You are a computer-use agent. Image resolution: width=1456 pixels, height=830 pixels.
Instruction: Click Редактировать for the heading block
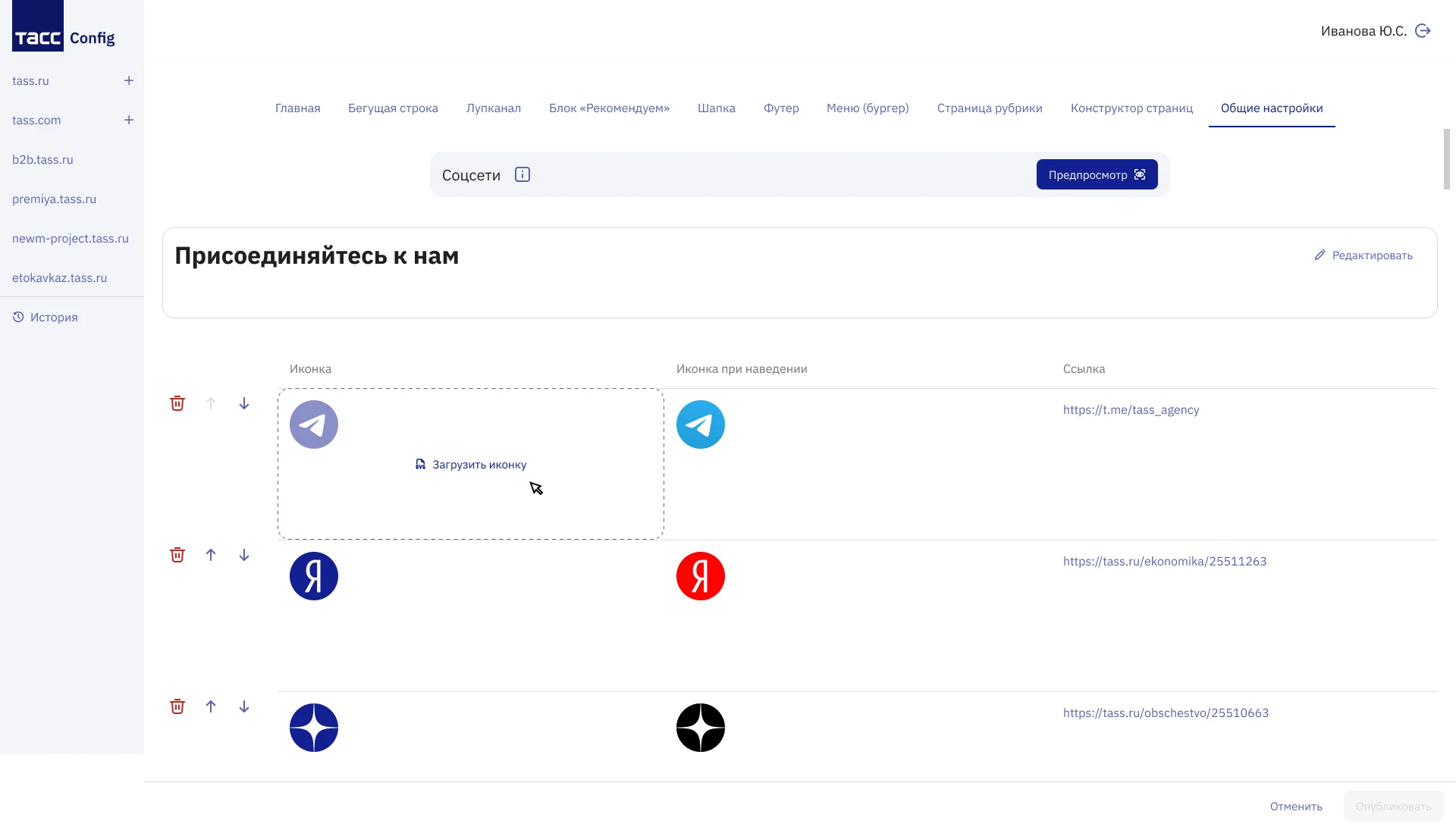[1363, 255]
